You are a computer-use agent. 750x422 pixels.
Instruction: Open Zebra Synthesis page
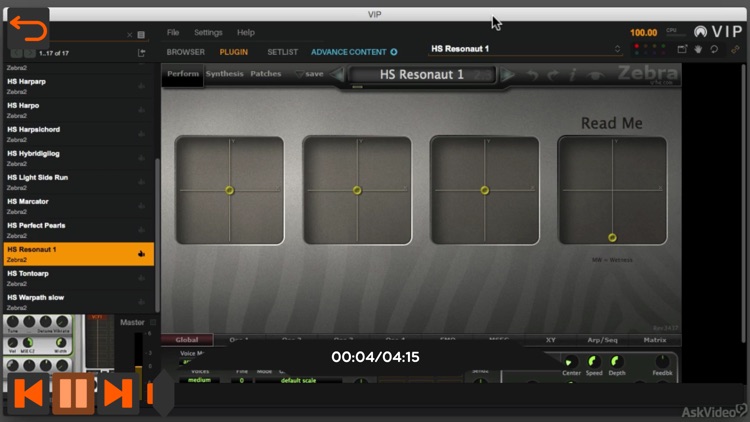coord(224,74)
